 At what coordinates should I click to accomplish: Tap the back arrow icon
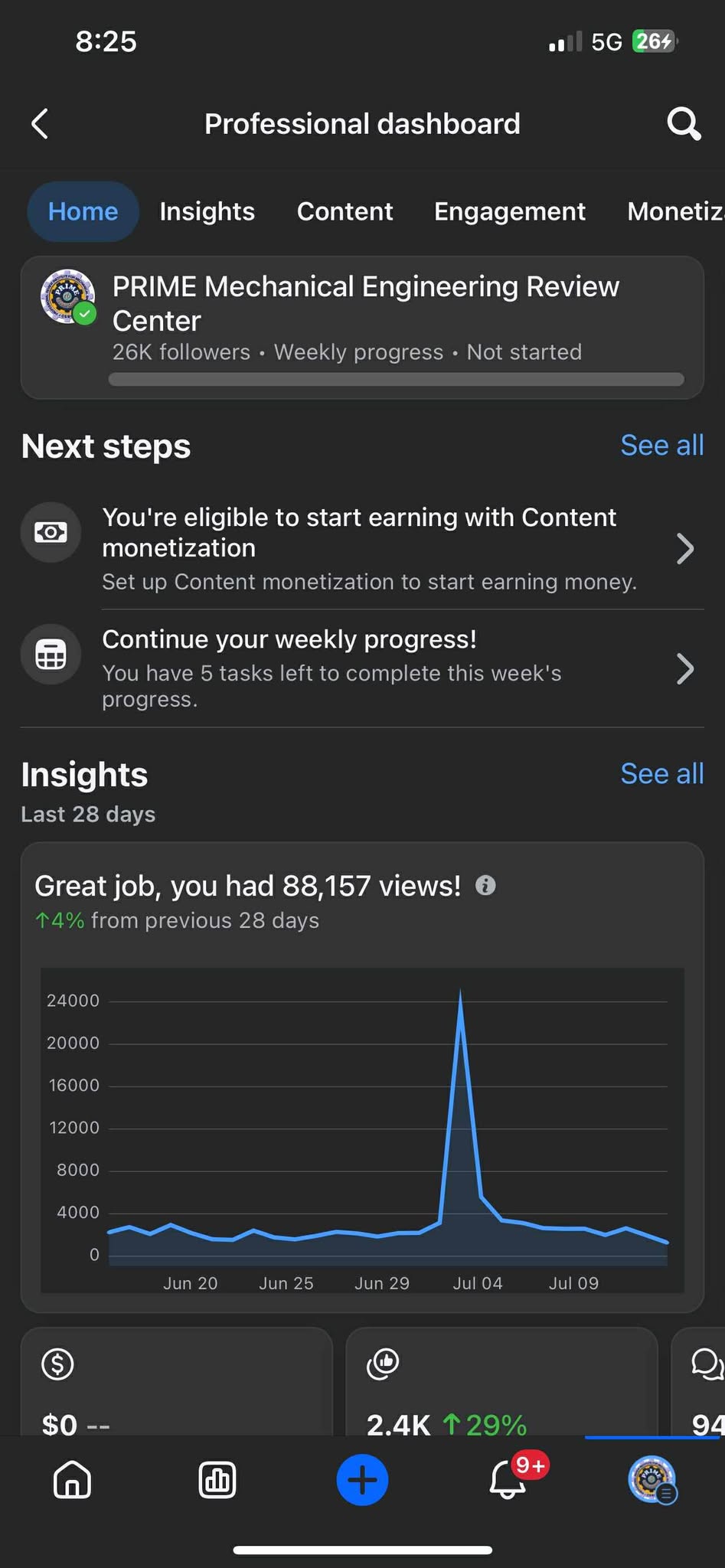(40, 123)
